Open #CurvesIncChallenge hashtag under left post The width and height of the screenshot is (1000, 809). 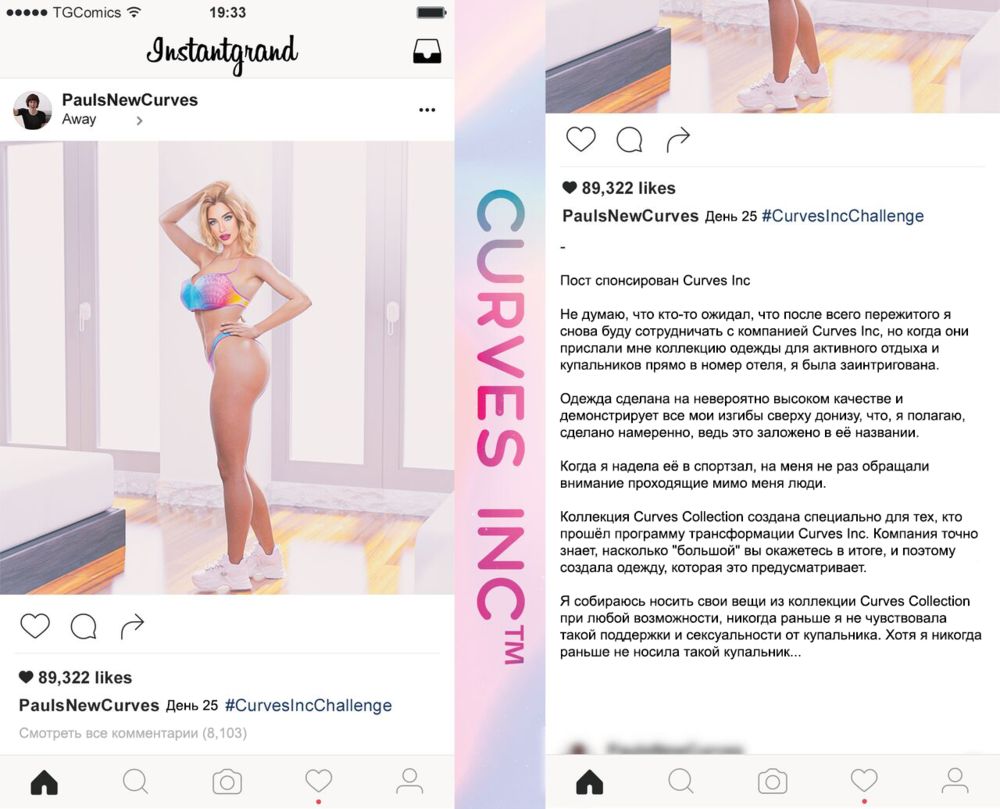309,705
